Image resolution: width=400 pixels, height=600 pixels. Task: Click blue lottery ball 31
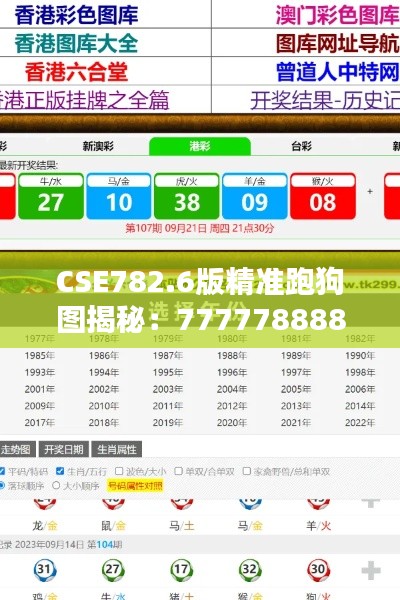coord(45,570)
